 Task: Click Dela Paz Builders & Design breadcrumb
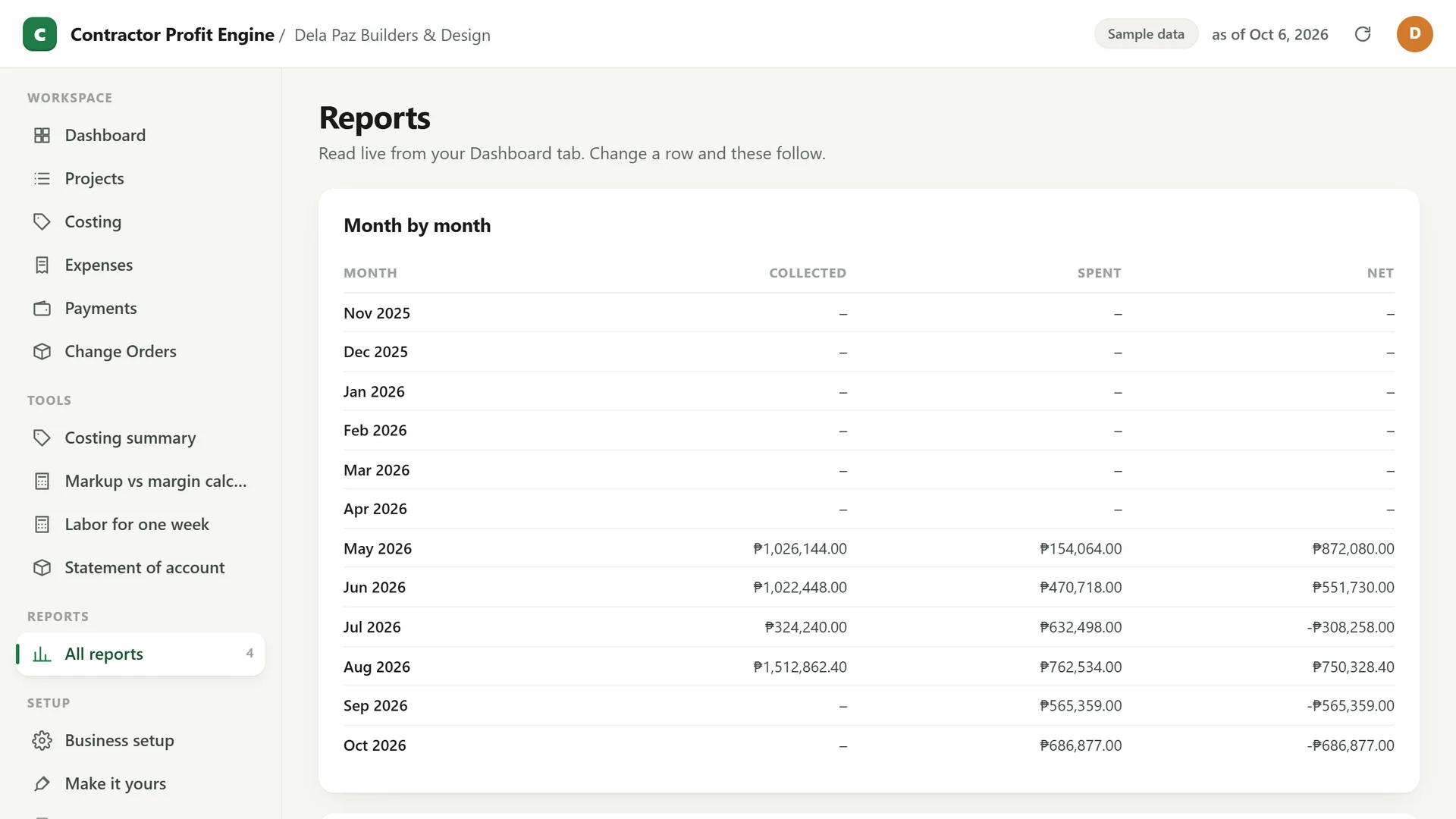[392, 36]
